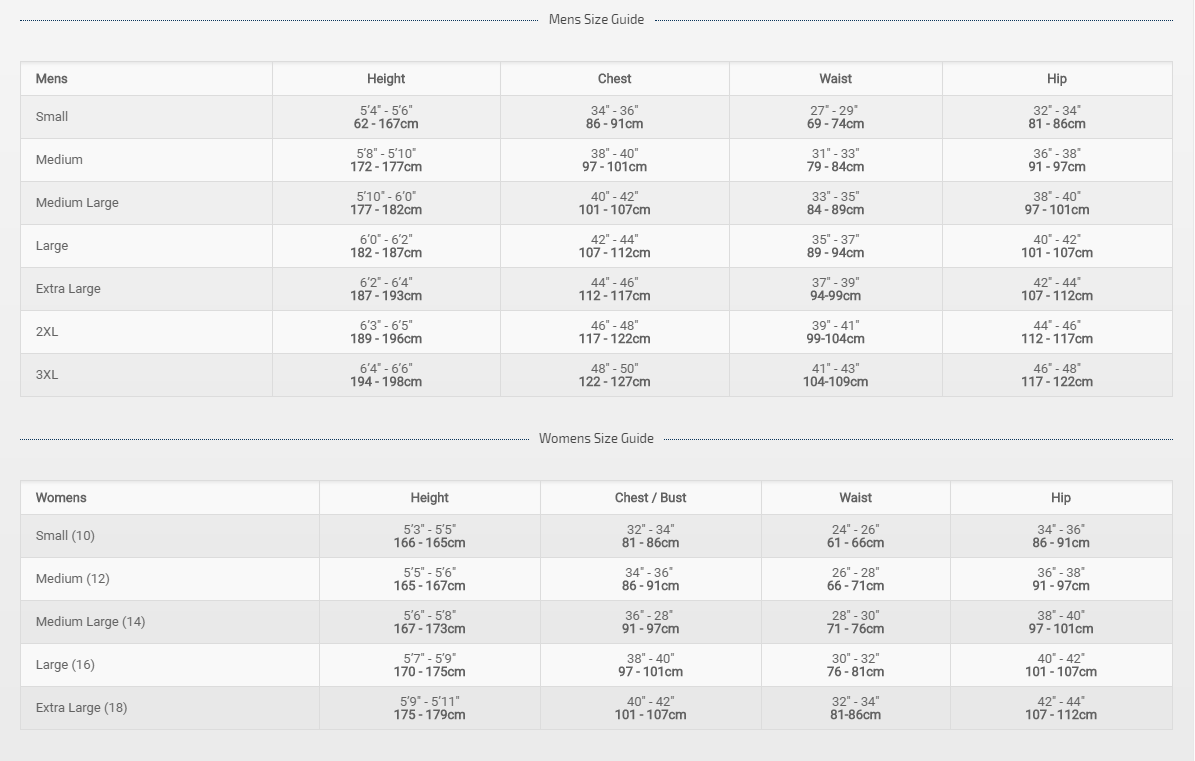Select the Mens Chest column header
This screenshot has width=1195, height=761.
click(x=614, y=79)
